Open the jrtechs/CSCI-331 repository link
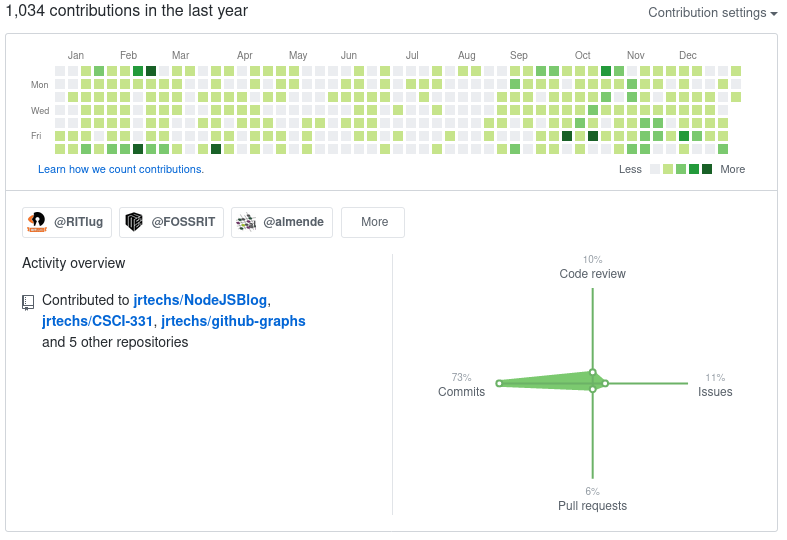Viewport: 787px width, 540px height. [x=97, y=321]
